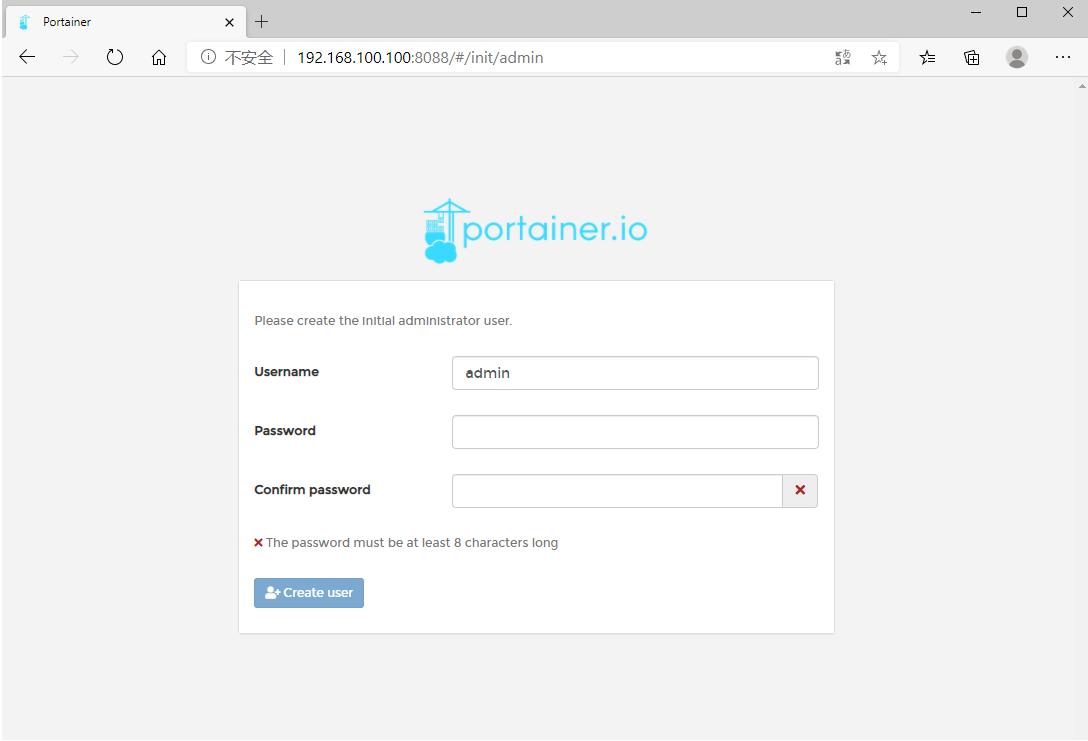Click the Password label
1088x741 pixels.
[x=285, y=431]
